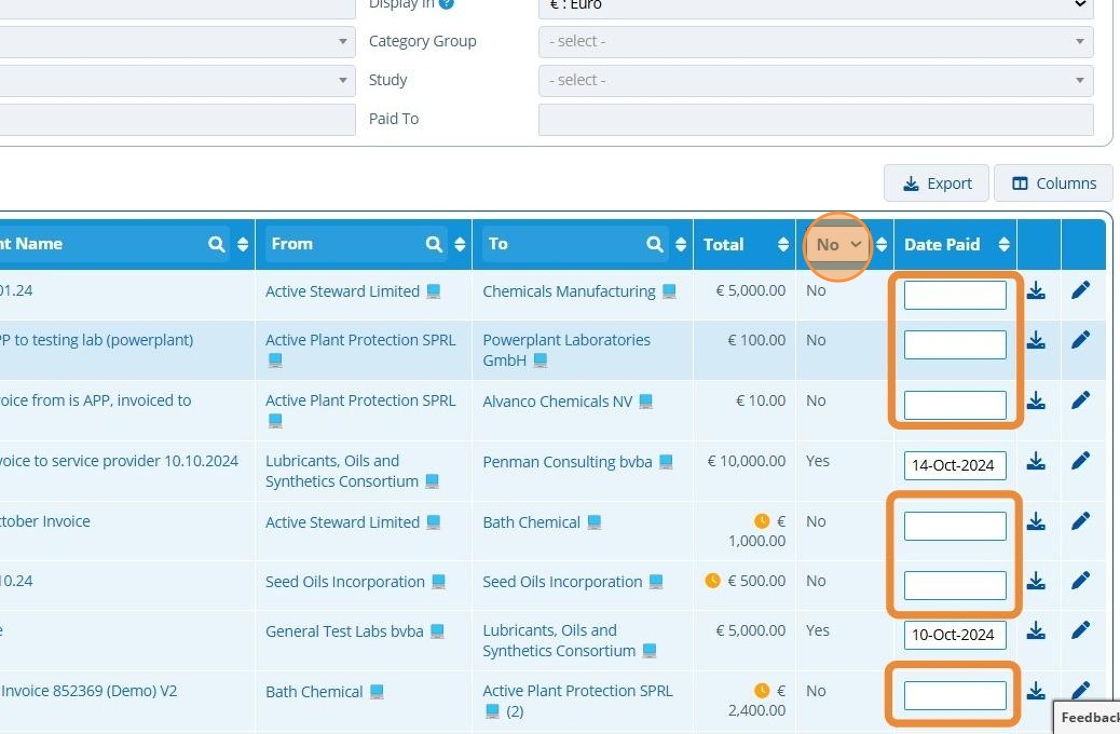This screenshot has height=734, width=1120.
Task: Select the € 100.00 total cell
Action: point(756,340)
